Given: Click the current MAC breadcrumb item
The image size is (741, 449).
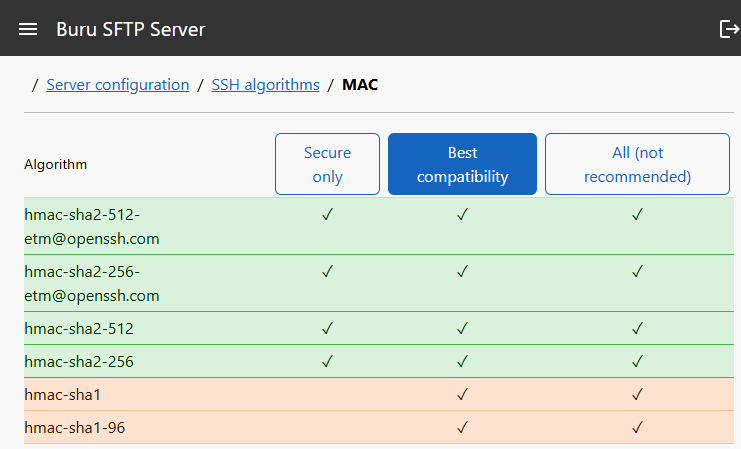Looking at the screenshot, I should 360,85.
